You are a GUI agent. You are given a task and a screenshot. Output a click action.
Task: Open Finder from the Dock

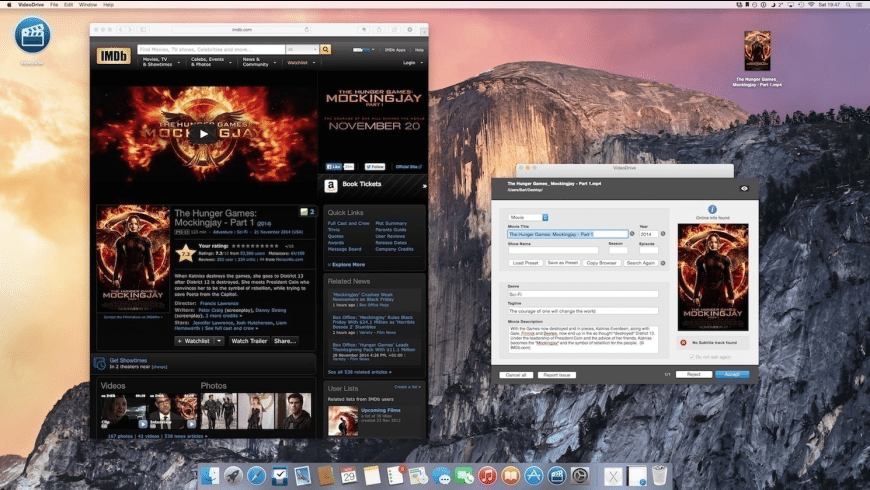(x=210, y=476)
